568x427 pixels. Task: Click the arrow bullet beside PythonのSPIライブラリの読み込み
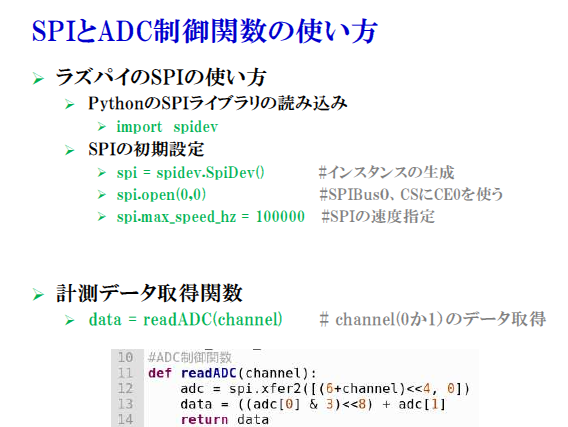click(x=70, y=105)
